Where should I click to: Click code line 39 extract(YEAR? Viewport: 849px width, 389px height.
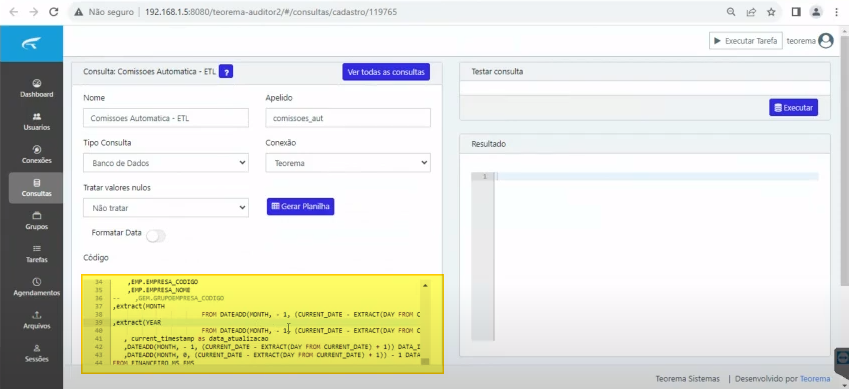pyautogui.click(x=137, y=322)
